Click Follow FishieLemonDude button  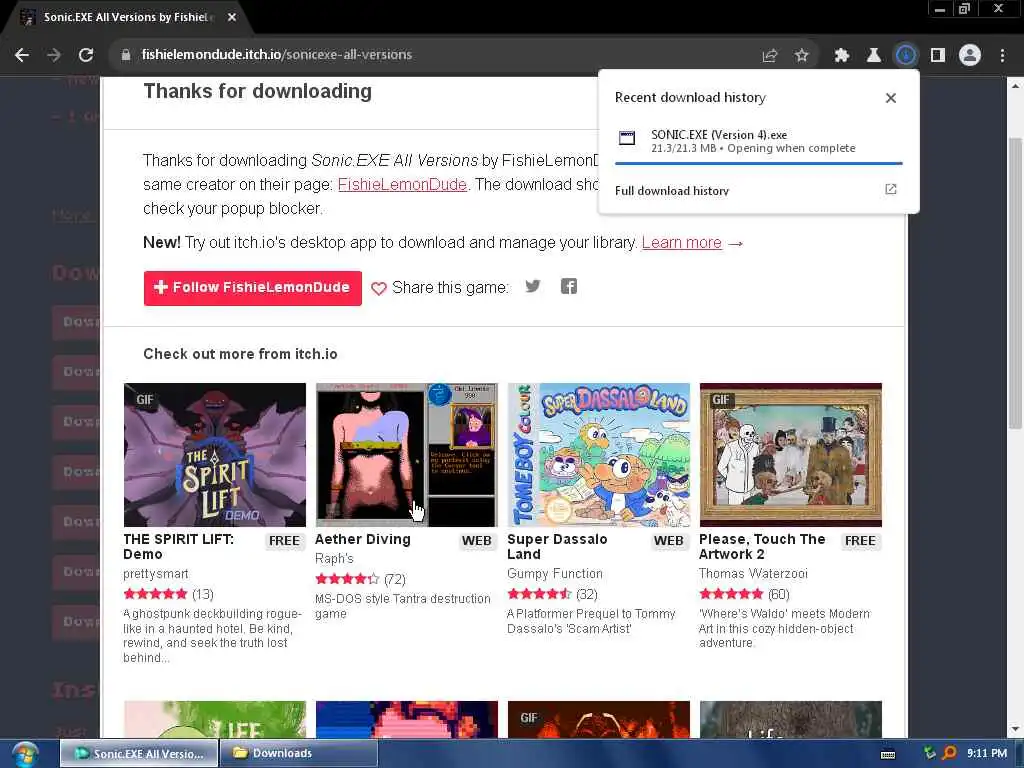click(x=253, y=288)
